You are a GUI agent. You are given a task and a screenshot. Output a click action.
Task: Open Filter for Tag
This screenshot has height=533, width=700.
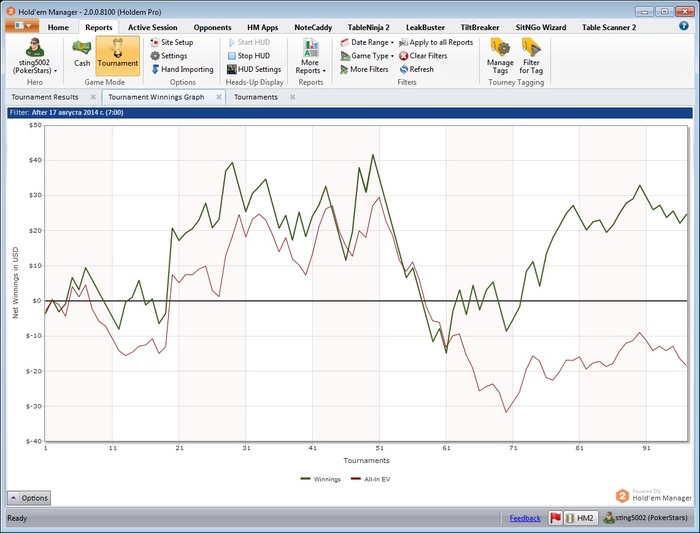click(x=531, y=57)
